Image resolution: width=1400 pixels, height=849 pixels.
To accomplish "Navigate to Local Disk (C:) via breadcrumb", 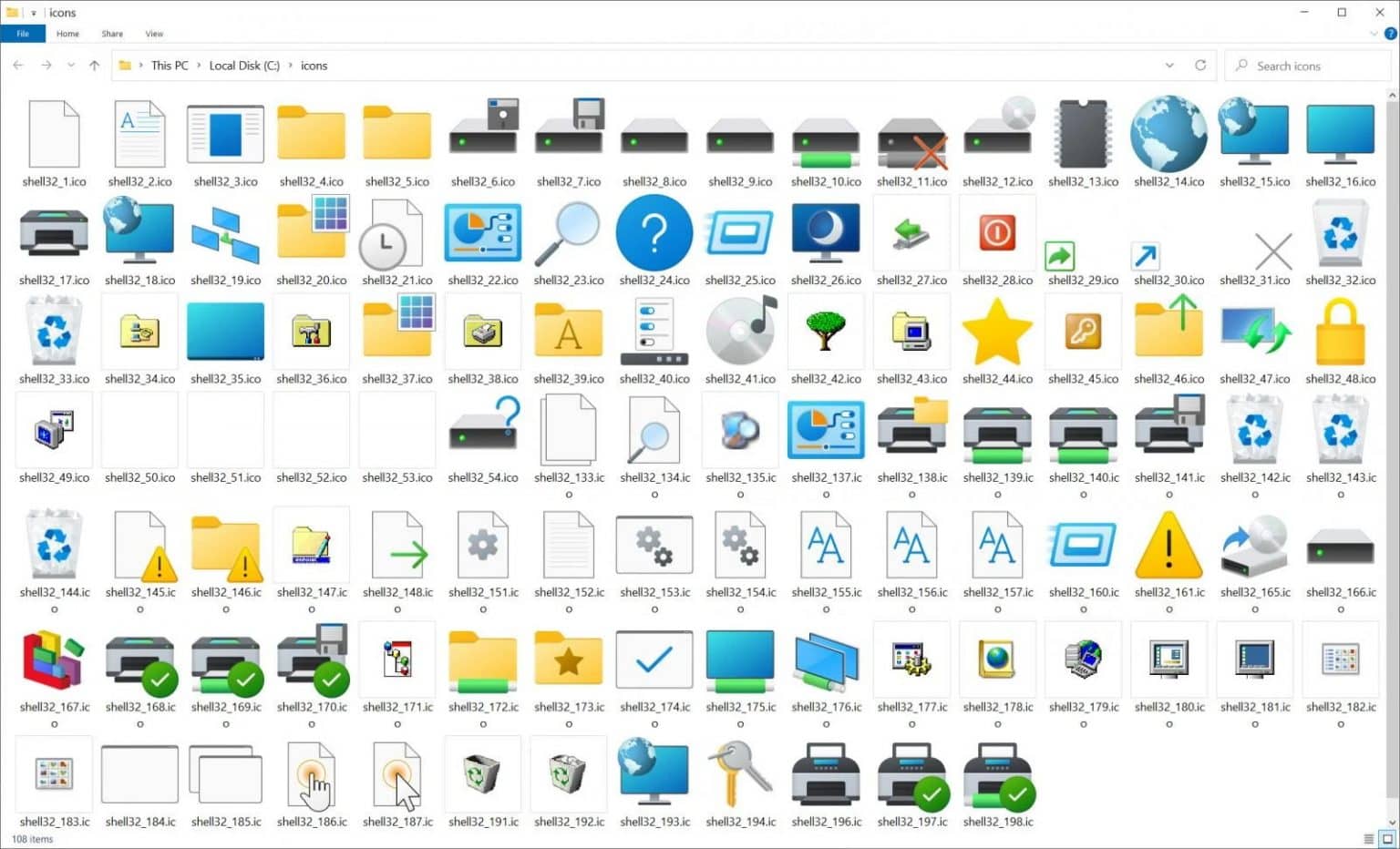I will [243, 66].
